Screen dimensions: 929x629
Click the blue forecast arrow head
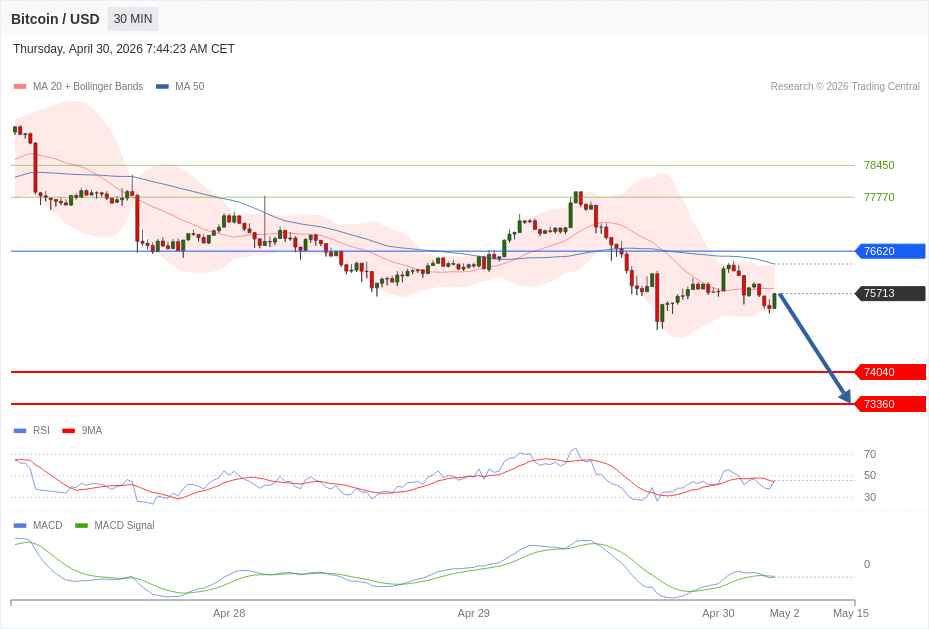pos(846,398)
